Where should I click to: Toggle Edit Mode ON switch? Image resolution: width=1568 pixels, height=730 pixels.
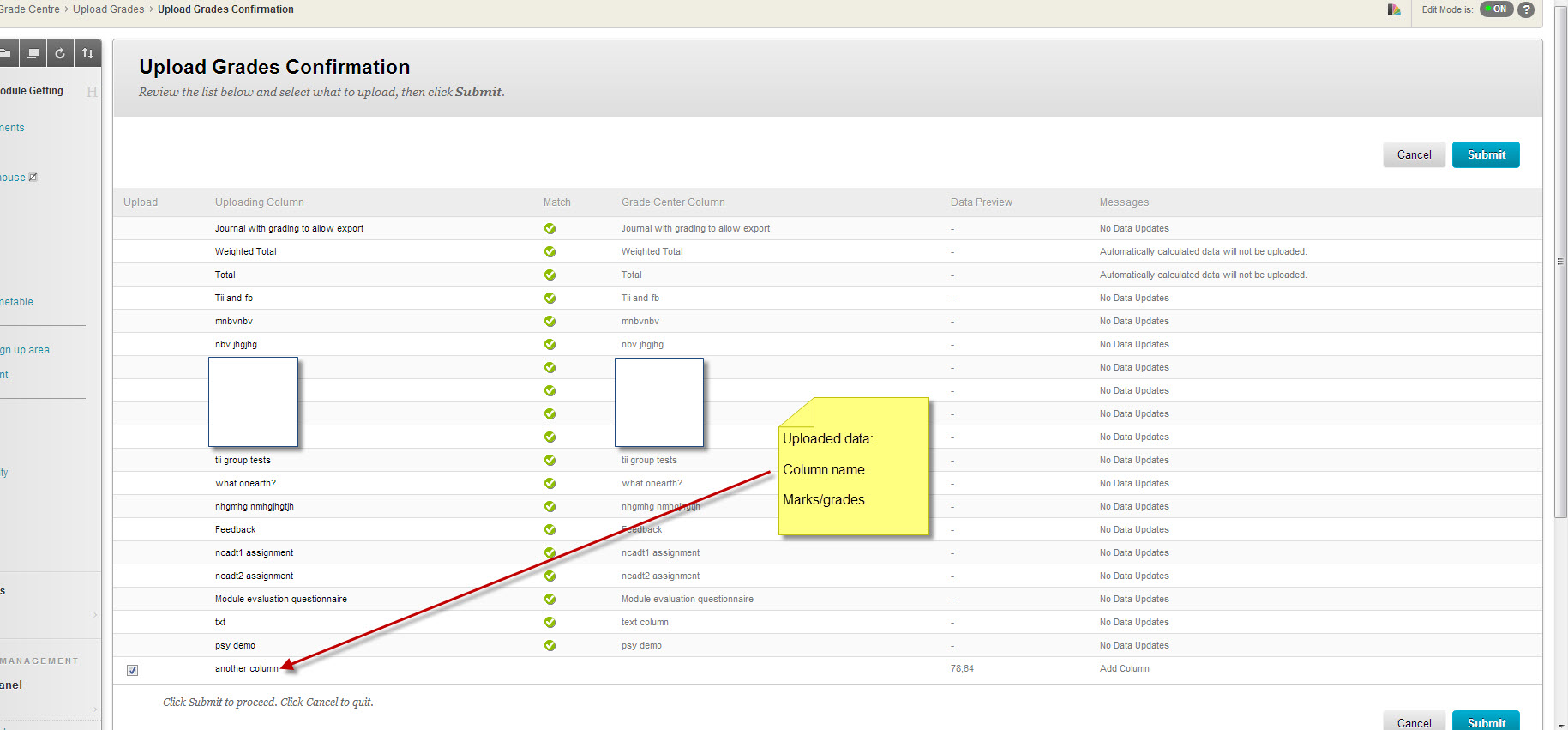click(x=1496, y=9)
